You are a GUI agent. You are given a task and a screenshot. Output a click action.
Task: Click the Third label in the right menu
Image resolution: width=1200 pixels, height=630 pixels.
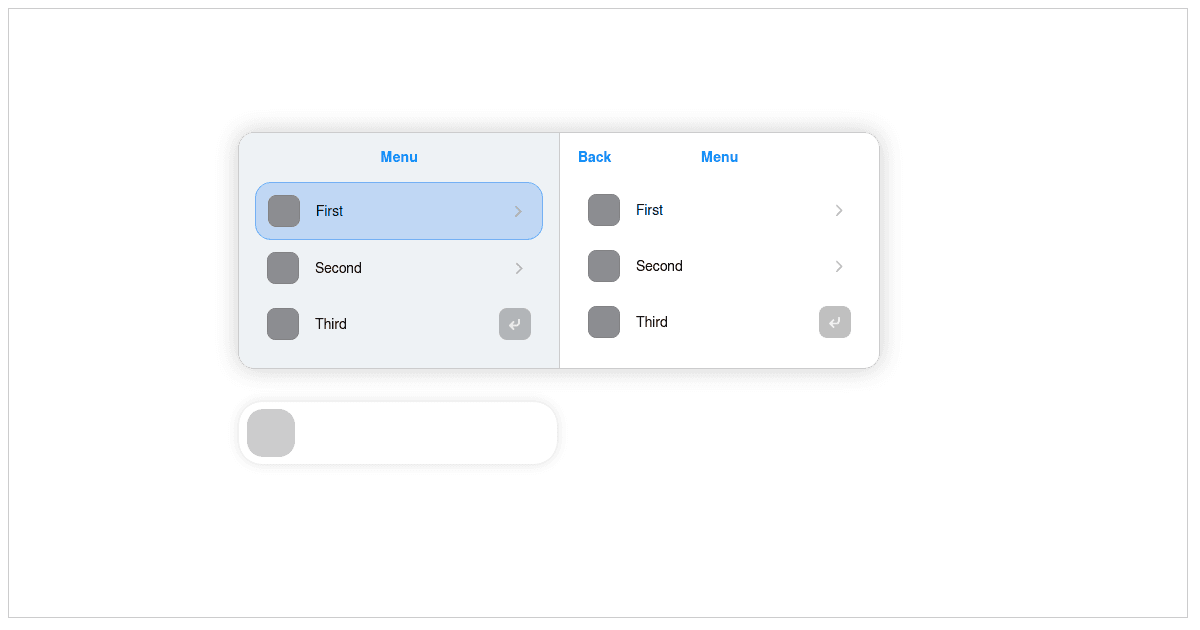point(652,322)
